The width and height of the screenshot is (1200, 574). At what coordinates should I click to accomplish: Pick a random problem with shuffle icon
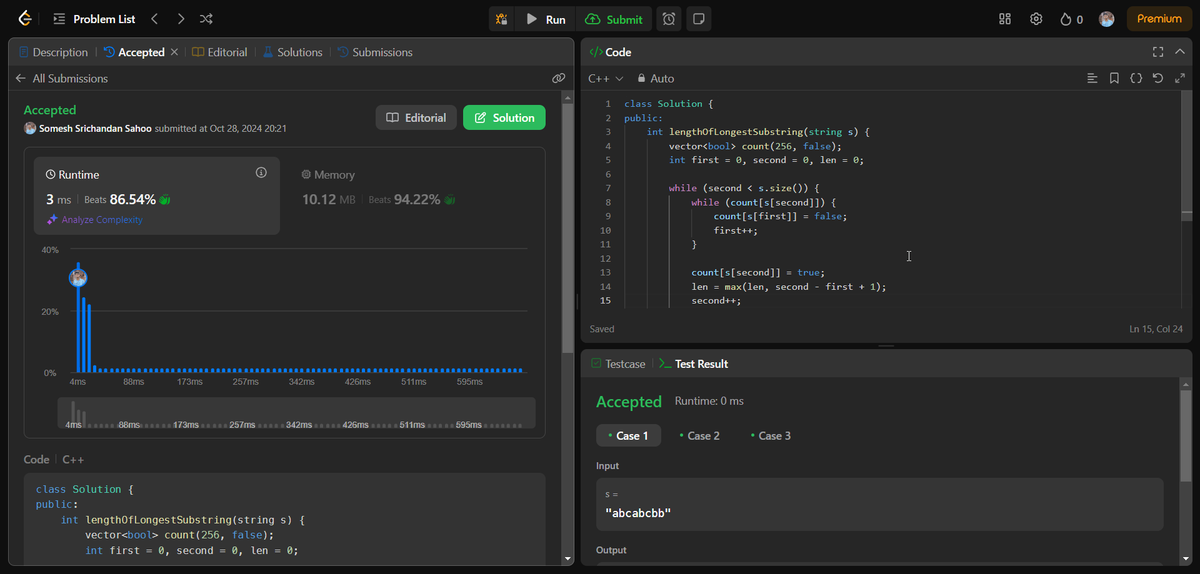coord(206,19)
